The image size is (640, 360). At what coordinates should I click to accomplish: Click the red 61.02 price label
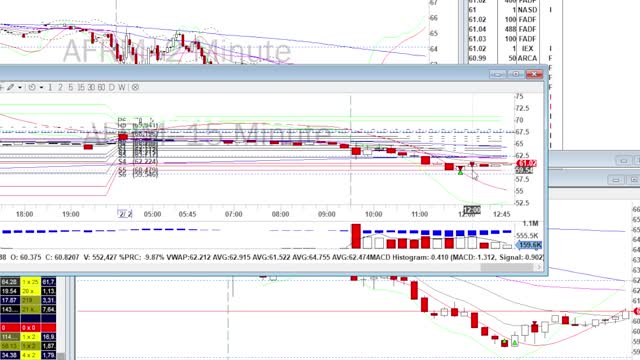tap(527, 163)
